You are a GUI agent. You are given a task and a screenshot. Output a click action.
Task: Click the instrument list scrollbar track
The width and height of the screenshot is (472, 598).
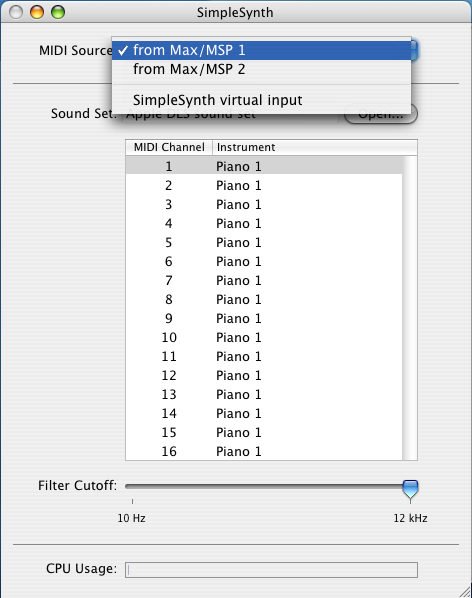click(x=409, y=308)
